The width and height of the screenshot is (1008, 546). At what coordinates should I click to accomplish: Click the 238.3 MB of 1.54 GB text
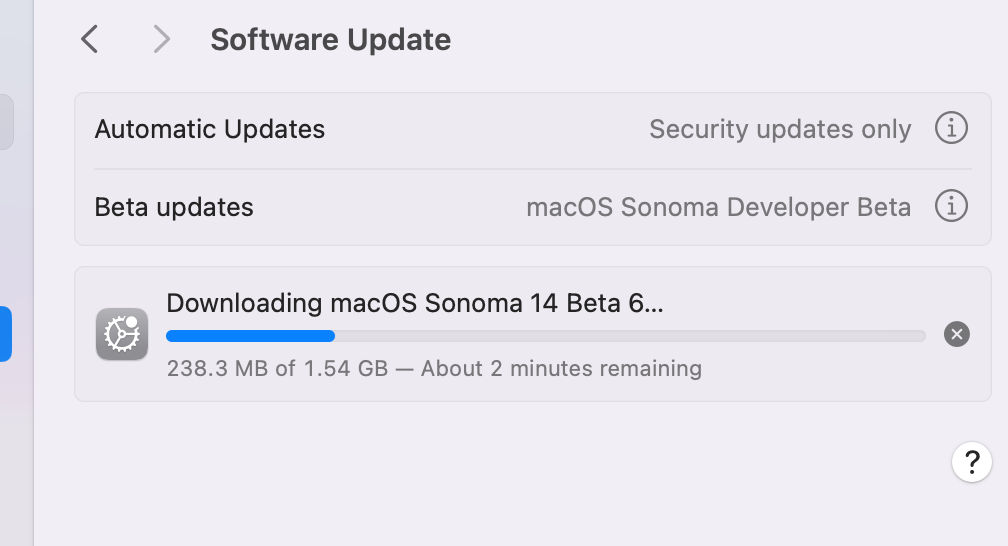[x=277, y=368]
